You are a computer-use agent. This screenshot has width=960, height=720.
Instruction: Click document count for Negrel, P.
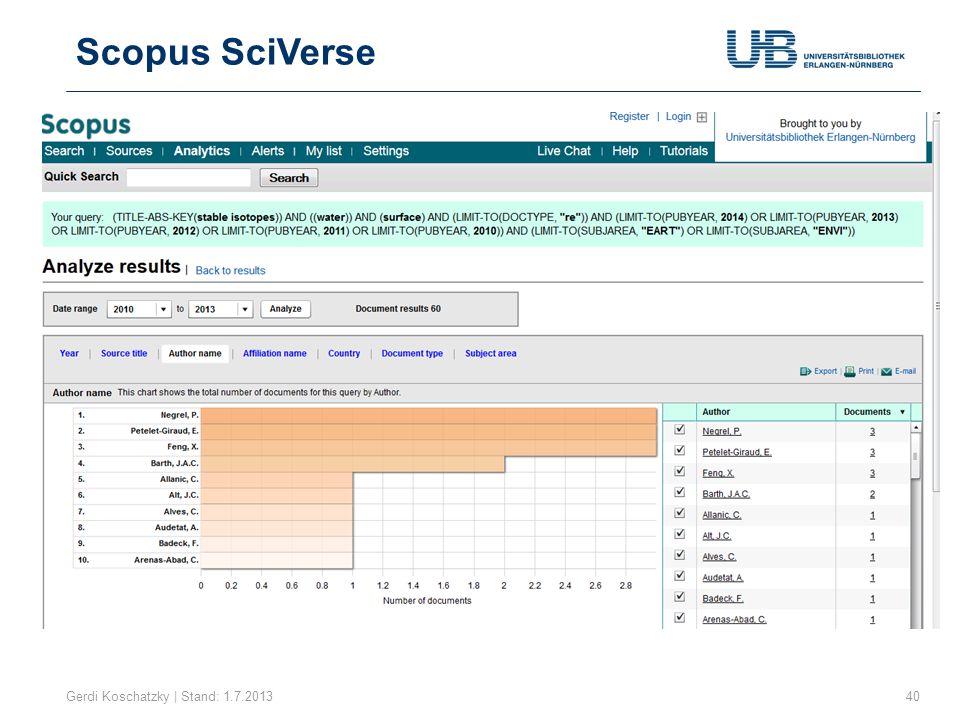tap(872, 432)
